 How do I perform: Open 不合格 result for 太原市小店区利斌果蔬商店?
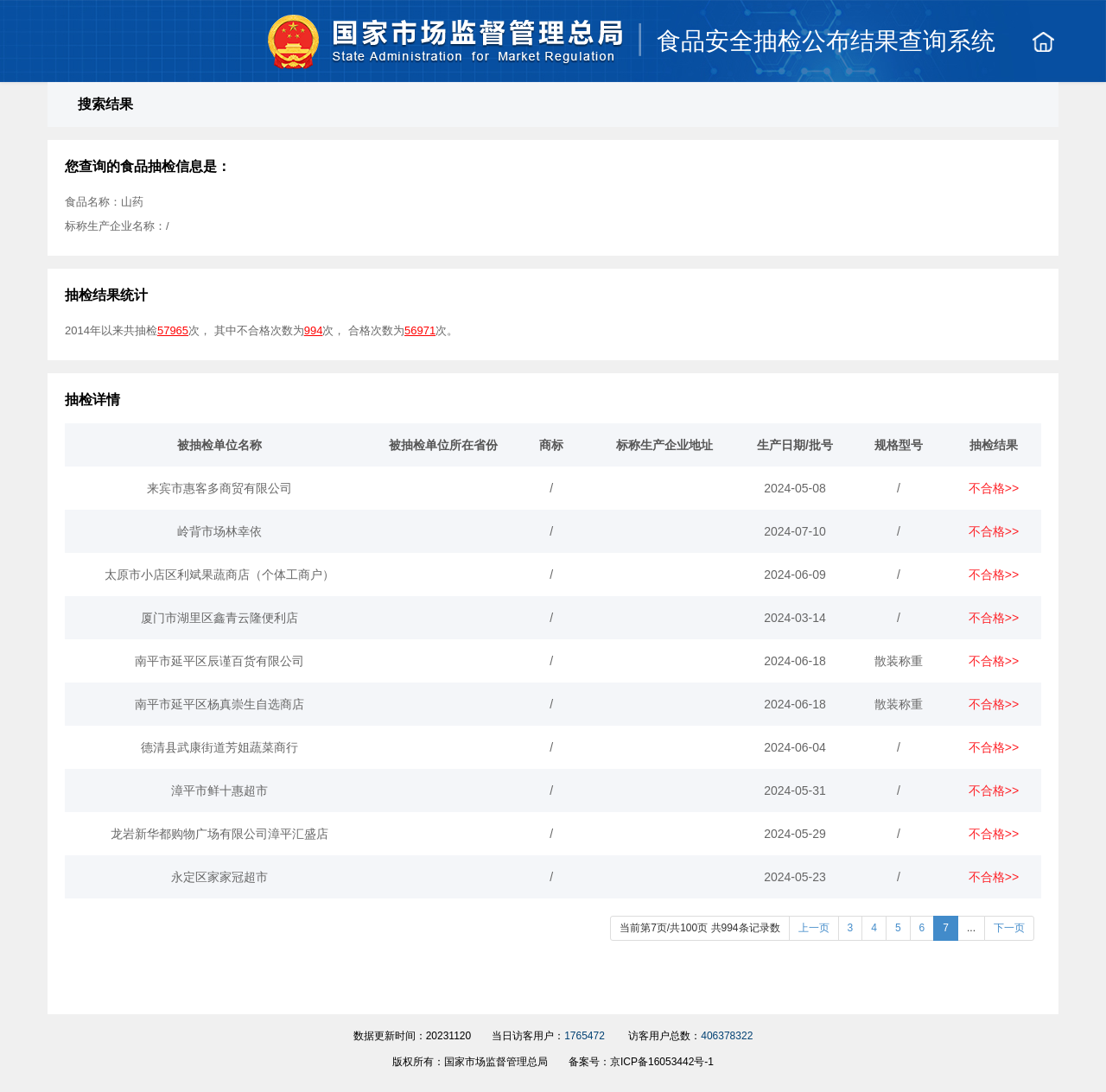point(994,575)
